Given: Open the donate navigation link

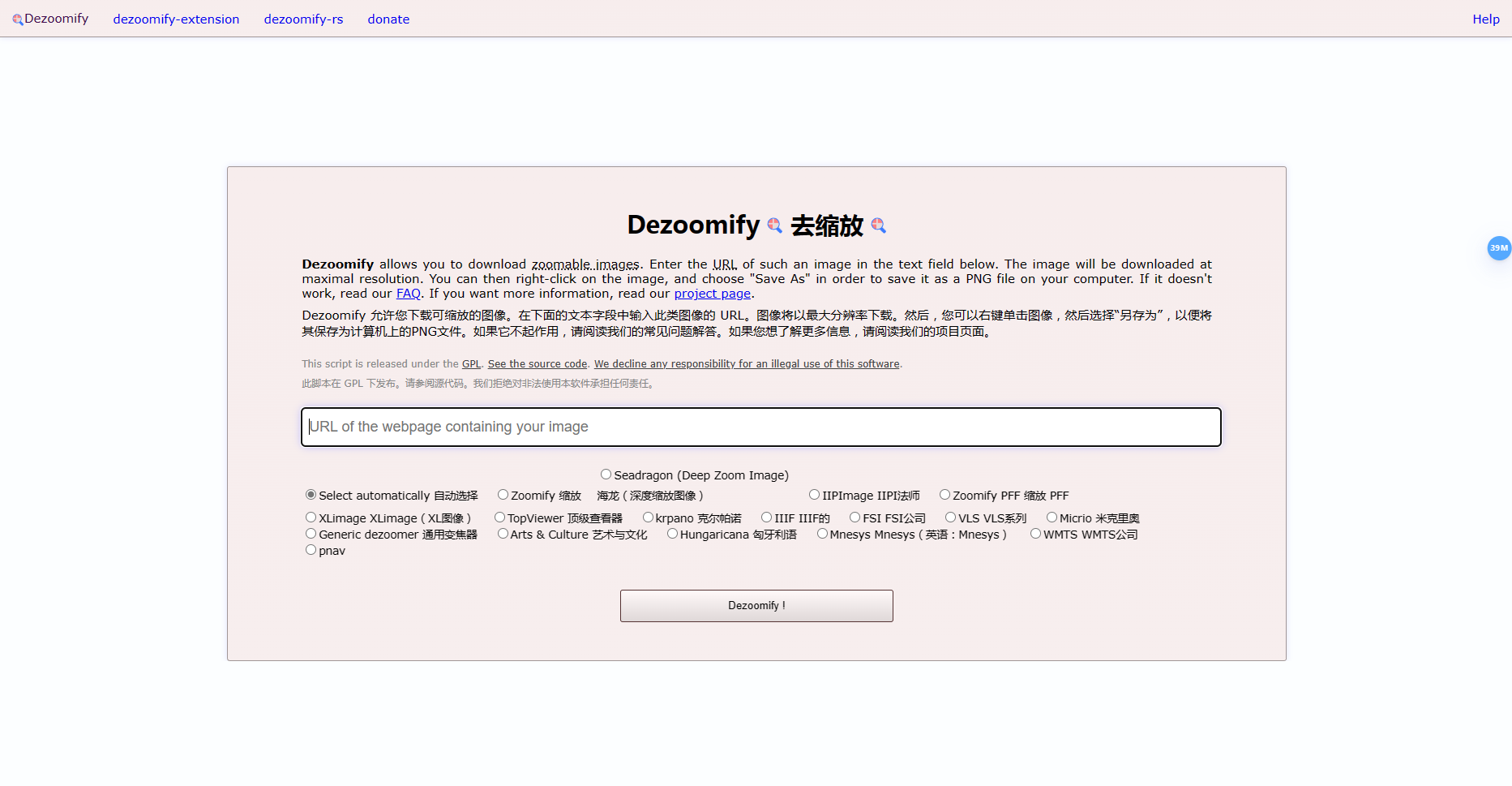Looking at the screenshot, I should point(388,19).
